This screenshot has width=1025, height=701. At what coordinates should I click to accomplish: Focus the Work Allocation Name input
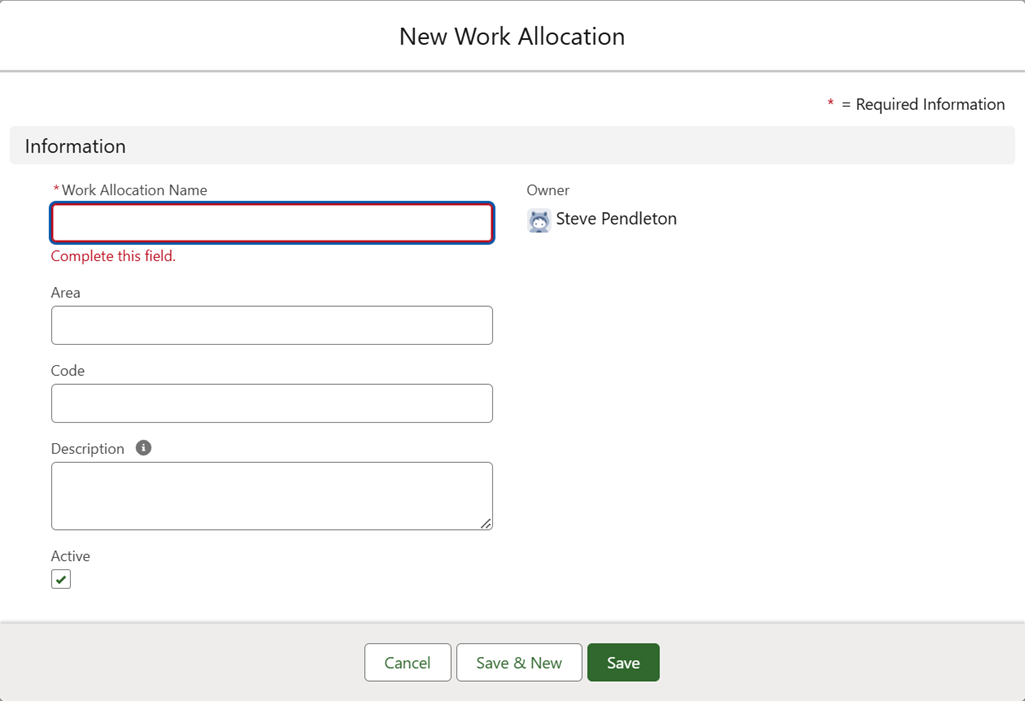click(x=272, y=223)
